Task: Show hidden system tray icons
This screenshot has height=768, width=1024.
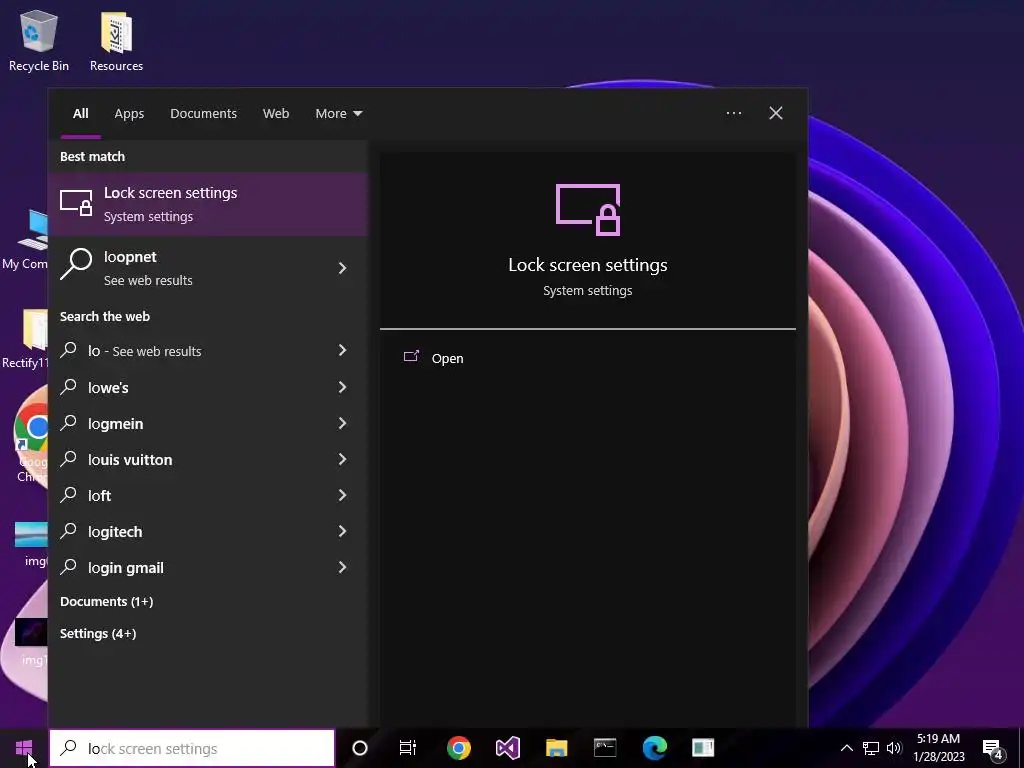Action: [x=846, y=748]
